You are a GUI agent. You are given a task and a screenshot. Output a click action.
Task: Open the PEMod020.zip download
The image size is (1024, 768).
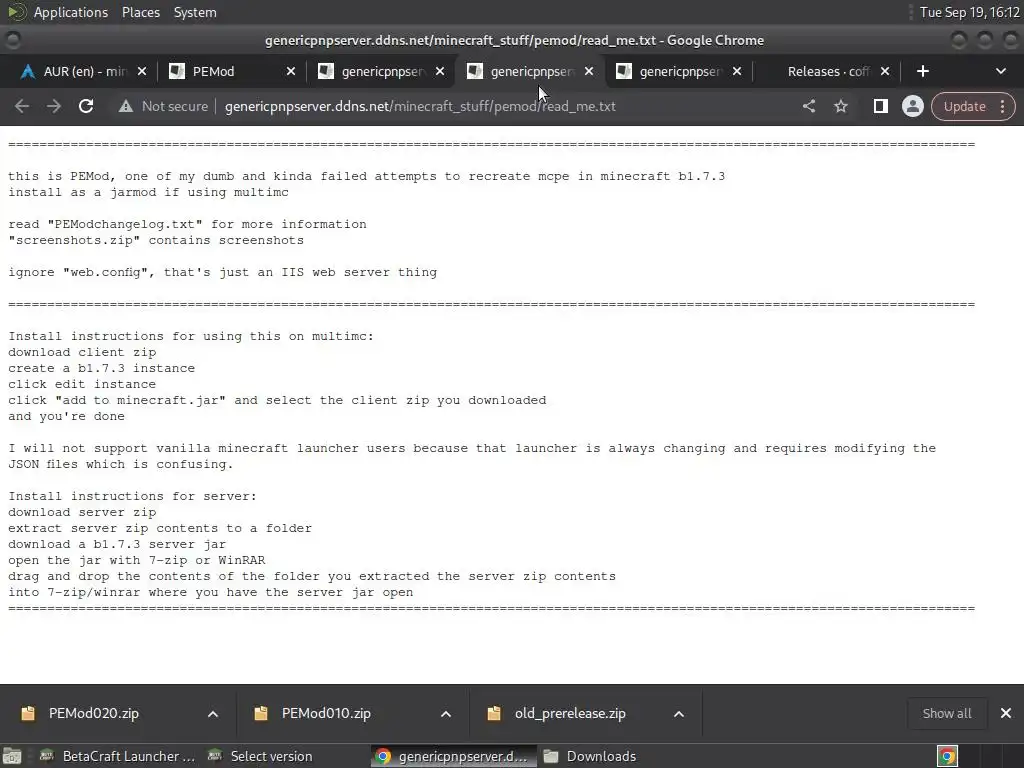[x=93, y=713]
